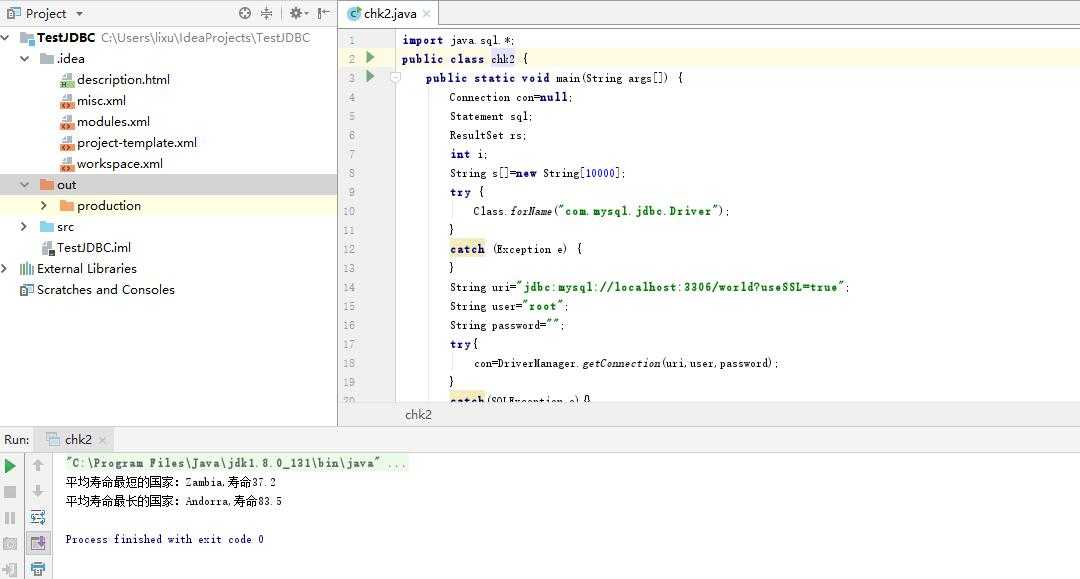The height and width of the screenshot is (579, 1080).
Task: Select TestJDBC.iml module file
Action: [x=94, y=247]
